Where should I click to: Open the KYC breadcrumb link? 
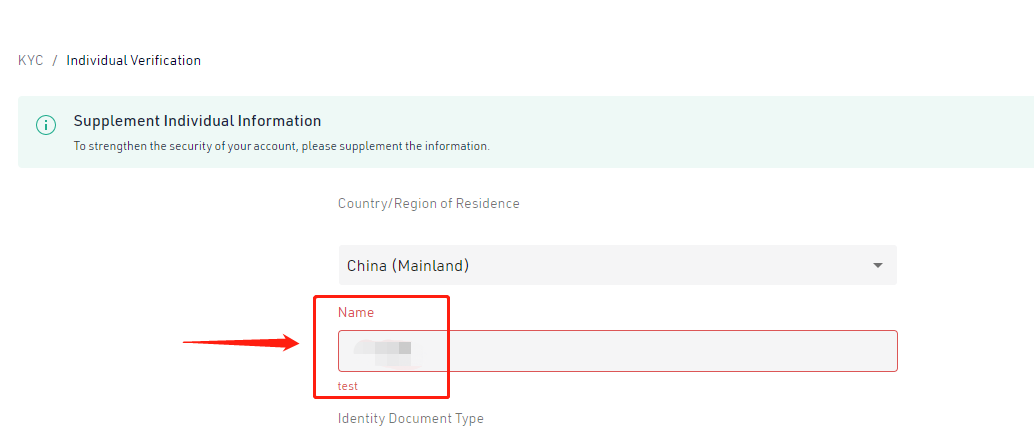[30, 61]
